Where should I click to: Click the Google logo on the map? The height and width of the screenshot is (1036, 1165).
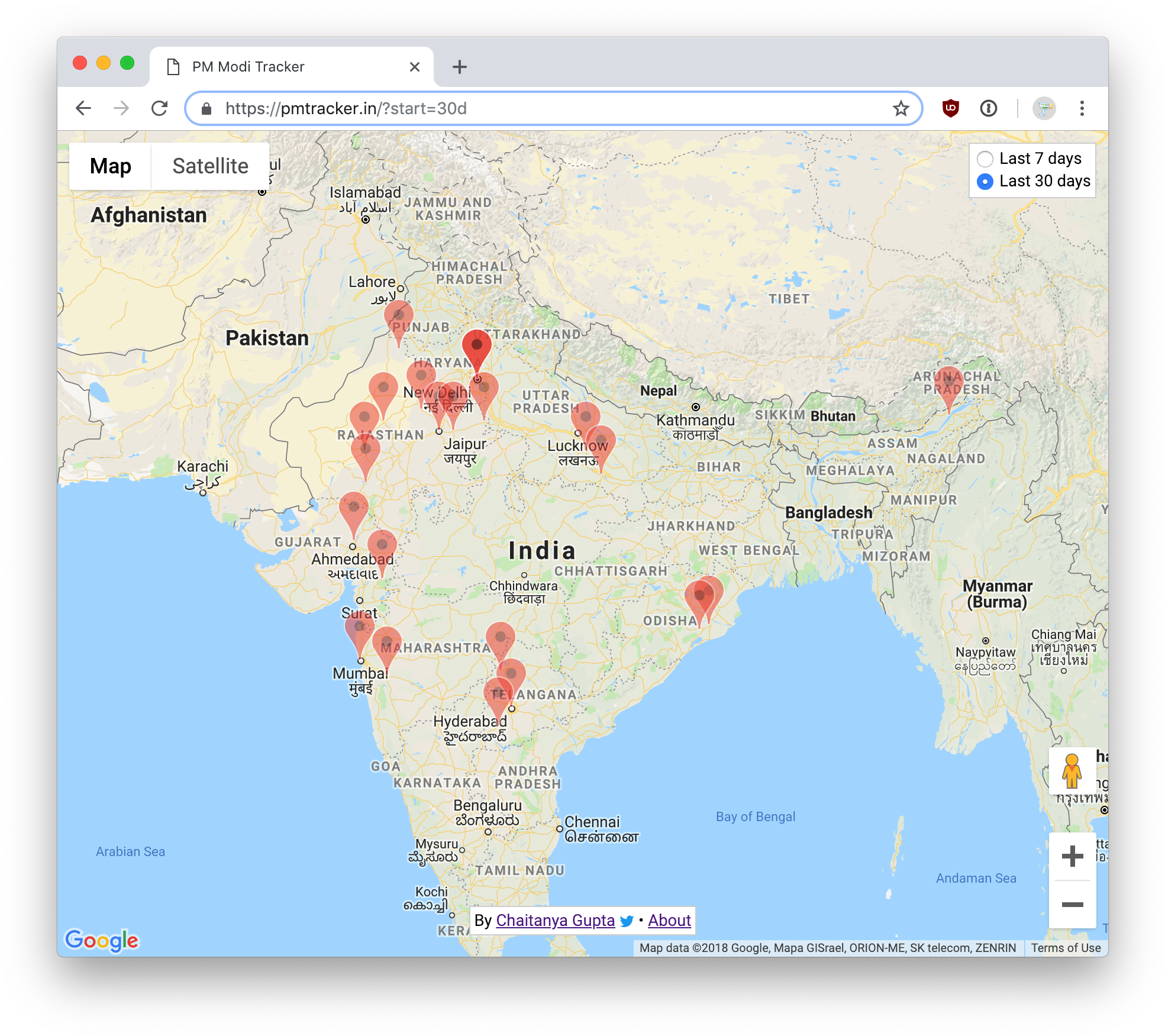[102, 940]
